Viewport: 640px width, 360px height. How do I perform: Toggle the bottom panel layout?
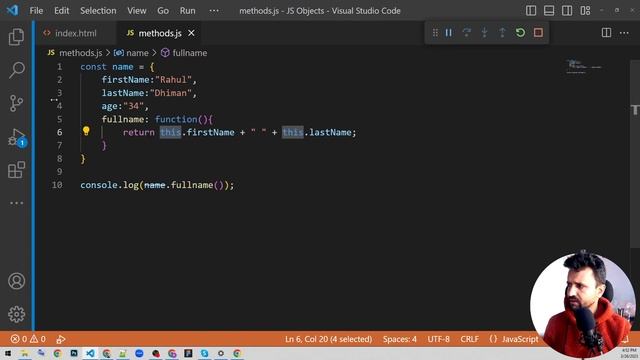point(549,11)
